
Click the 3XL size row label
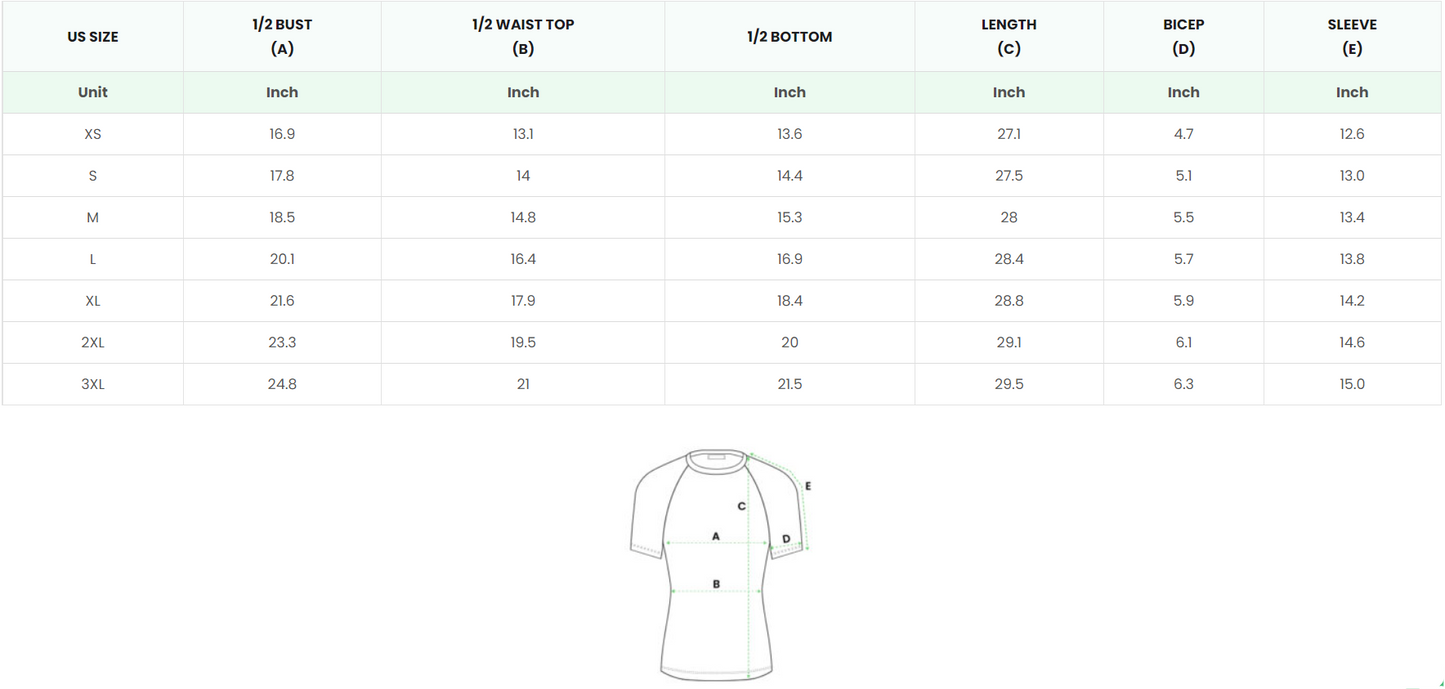(93, 384)
